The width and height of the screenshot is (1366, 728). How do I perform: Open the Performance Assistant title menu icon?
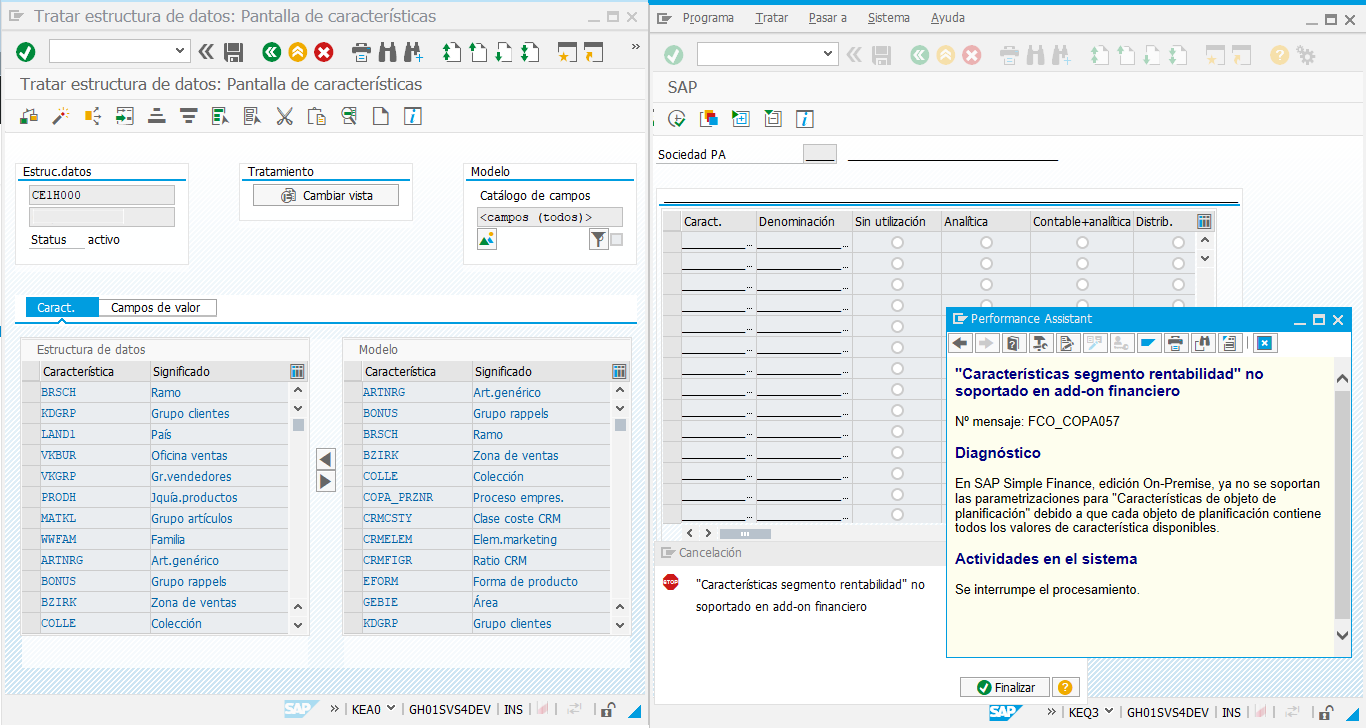pos(961,319)
